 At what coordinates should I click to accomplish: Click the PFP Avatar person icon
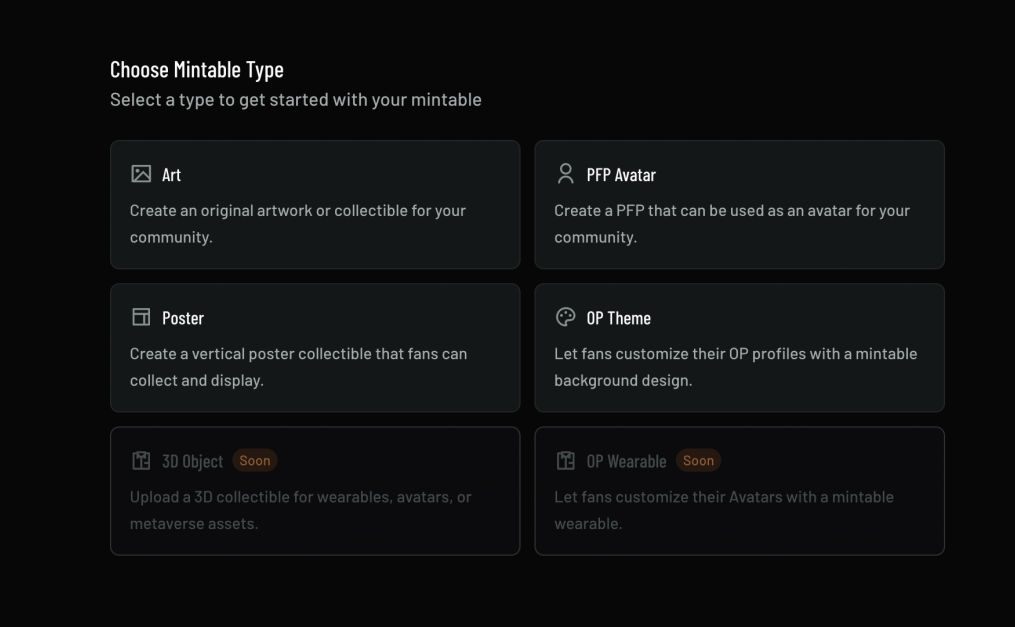pos(563,173)
